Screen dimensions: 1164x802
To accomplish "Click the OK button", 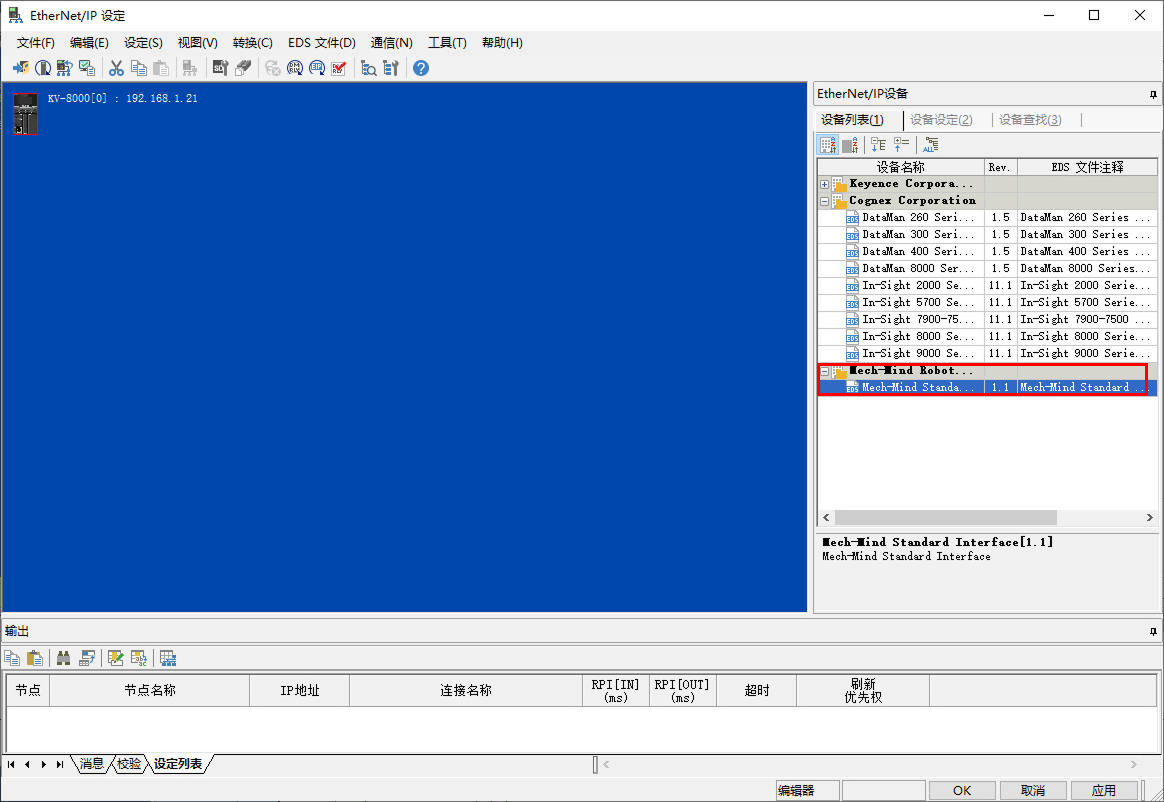I will (961, 789).
